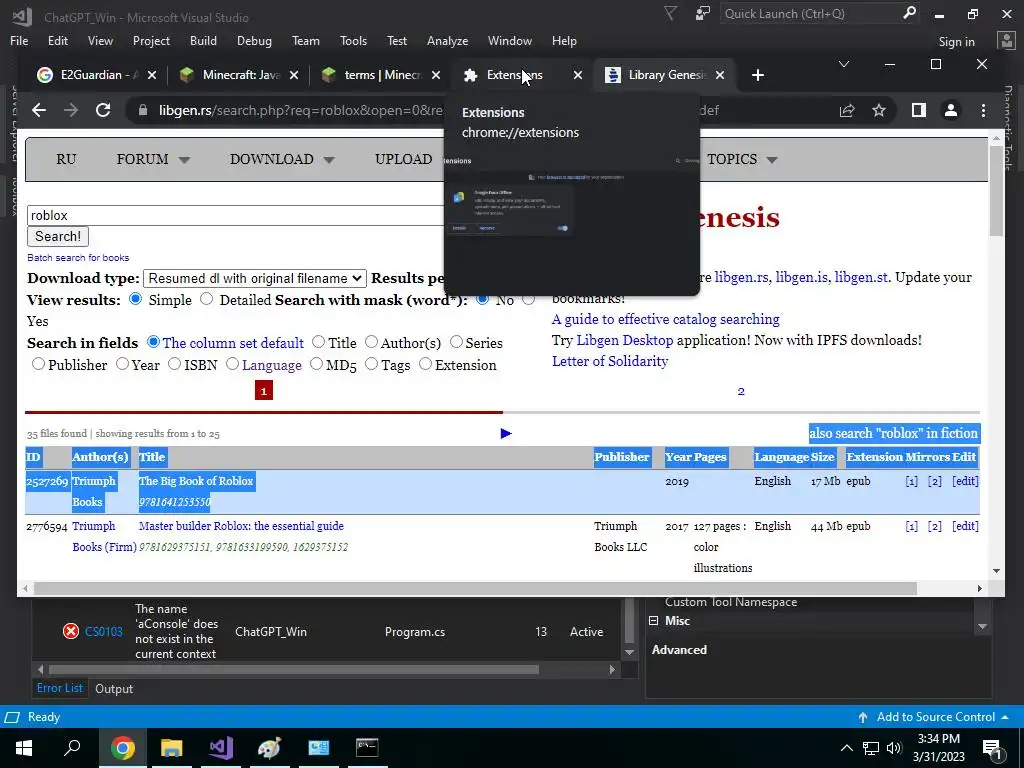Viewport: 1024px width, 768px height.
Task: Open Windows notification center icon
Action: (993, 749)
